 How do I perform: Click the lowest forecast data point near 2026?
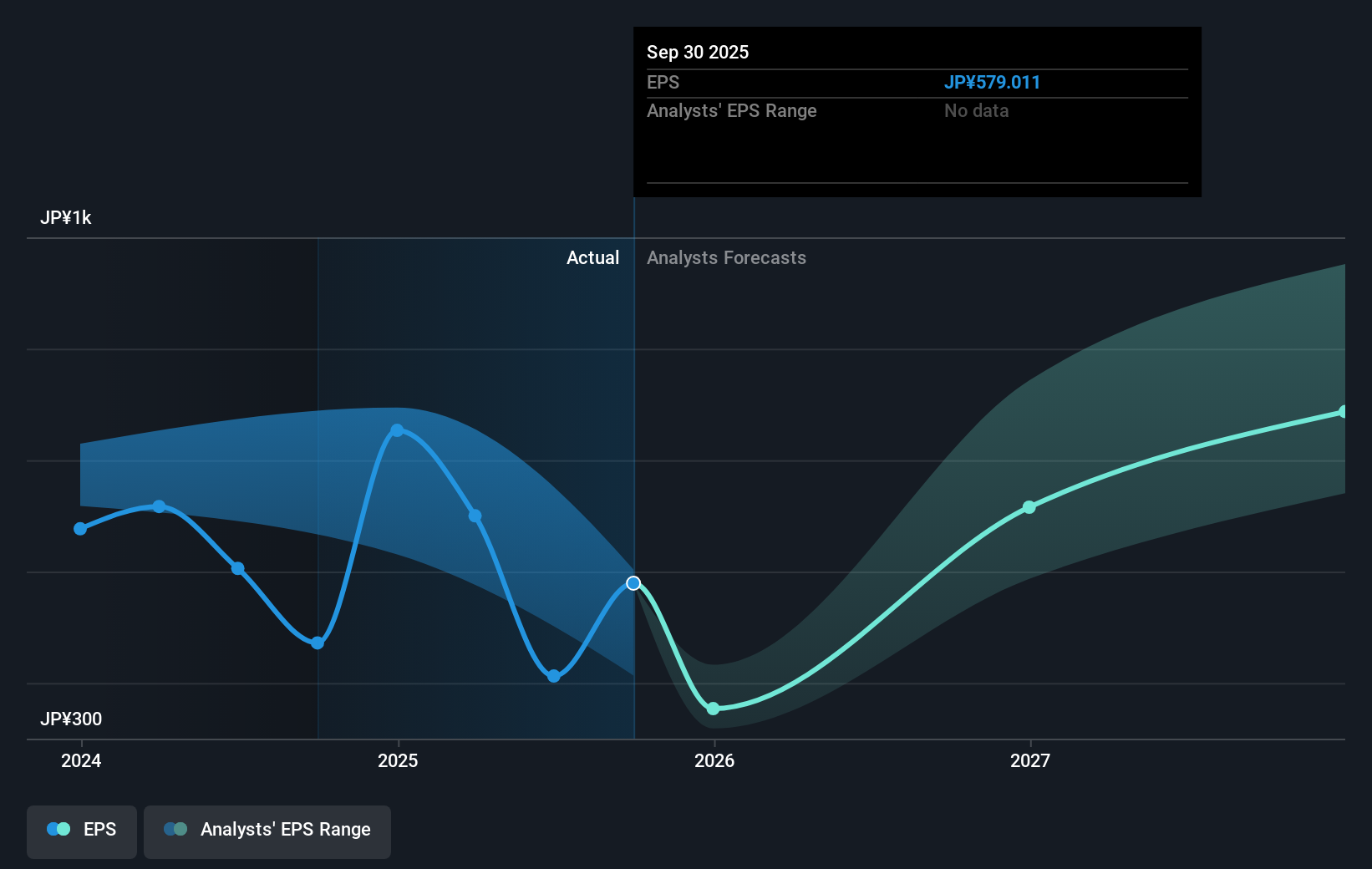point(714,709)
